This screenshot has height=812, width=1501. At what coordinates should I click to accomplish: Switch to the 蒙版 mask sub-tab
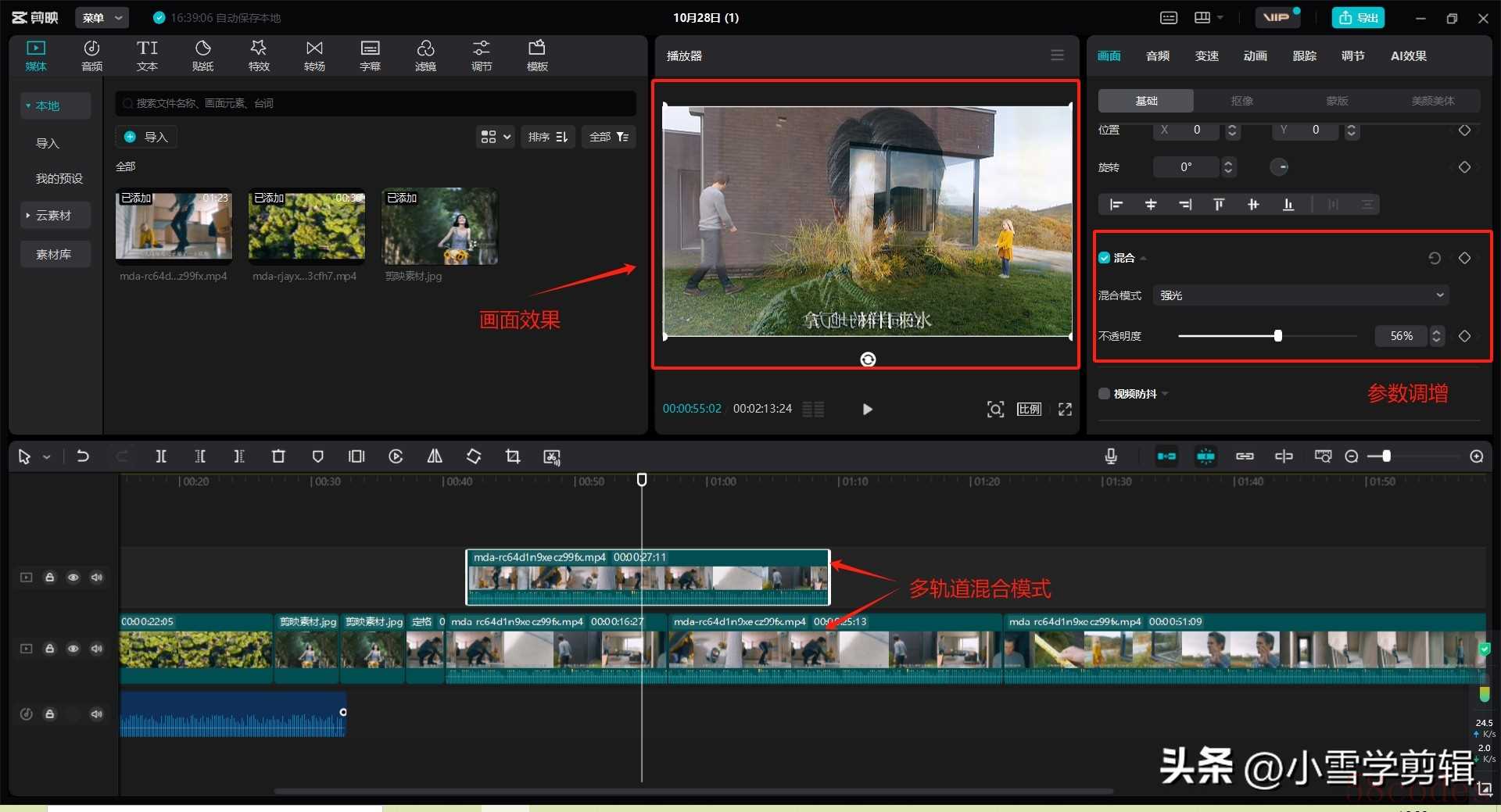pyautogui.click(x=1337, y=101)
